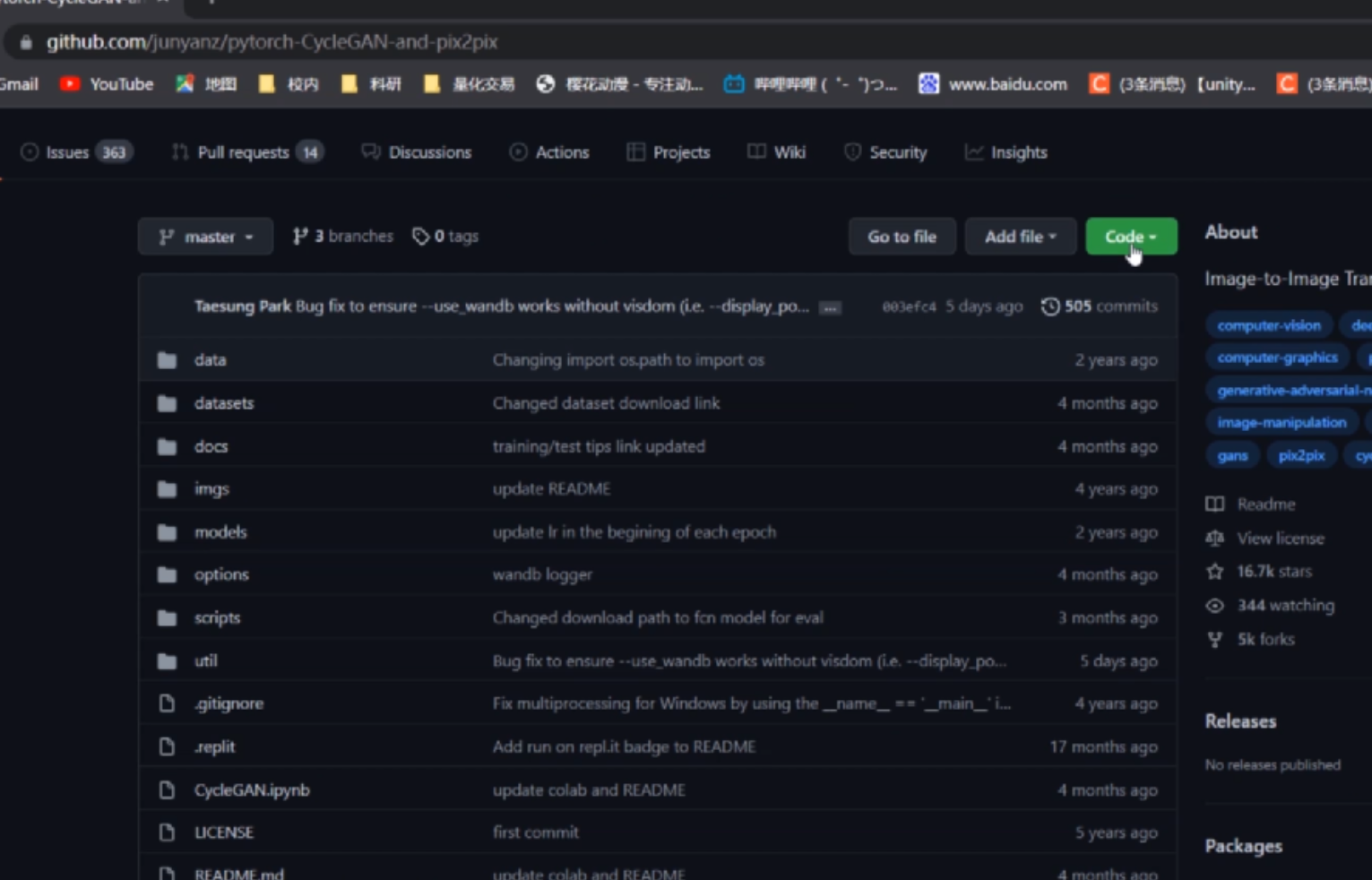Screen dimensions: 1372x880
Task: Click the tags label icon
Action: click(420, 237)
